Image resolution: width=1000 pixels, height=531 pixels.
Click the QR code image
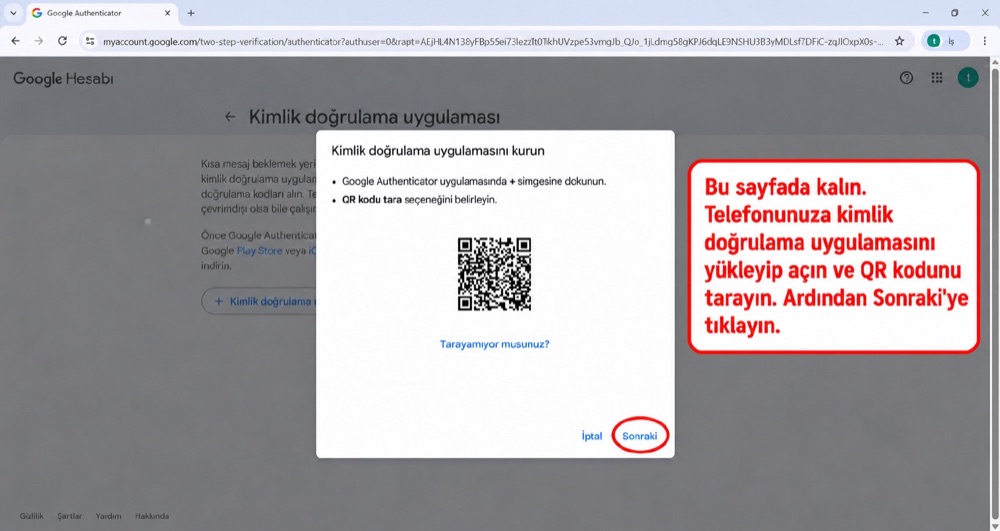(494, 274)
